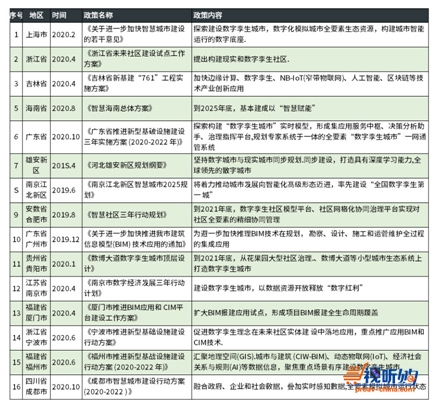
Task: Select the 《智慧海南总体方案》 policy cell
Action: point(119,108)
